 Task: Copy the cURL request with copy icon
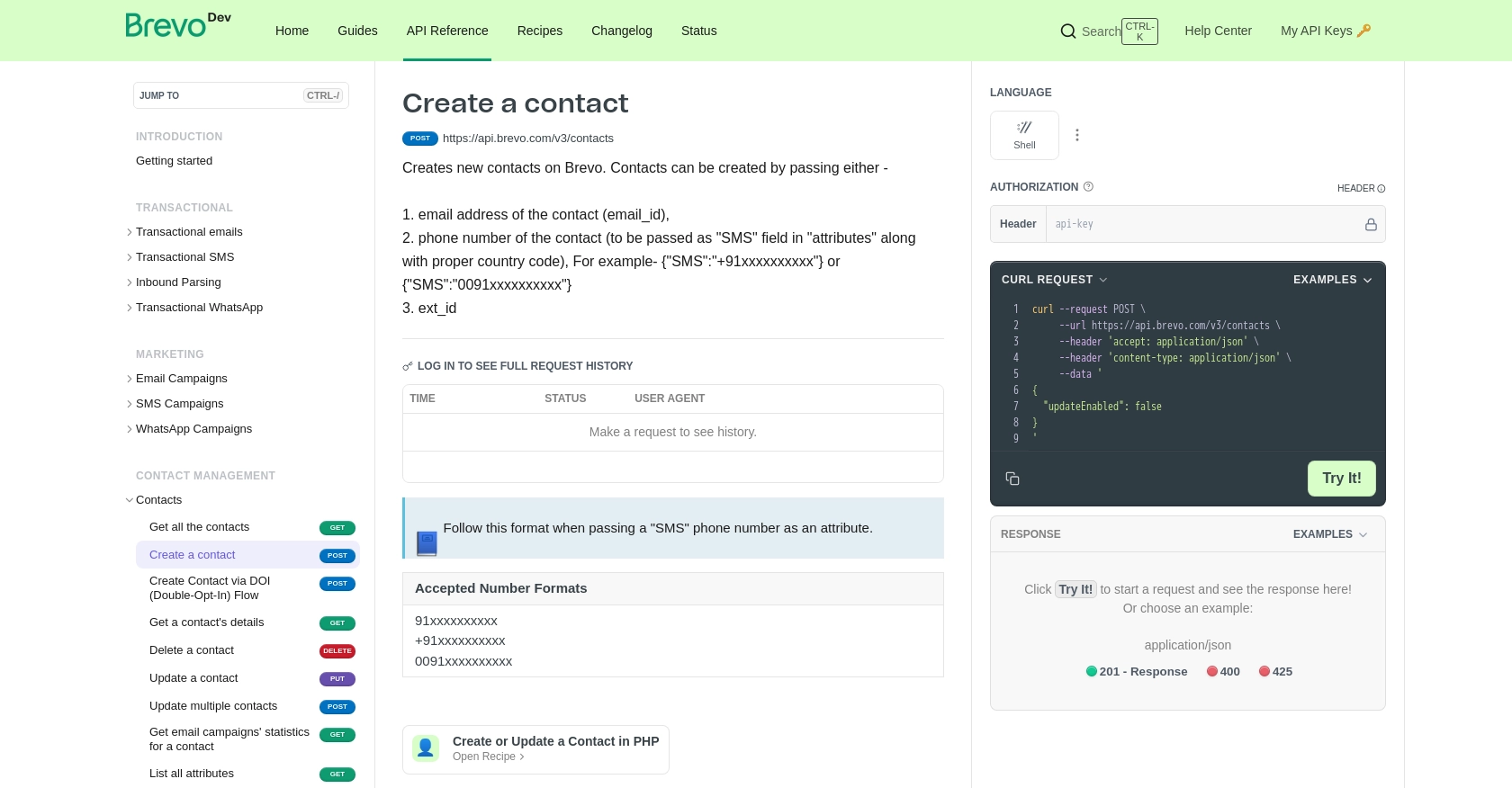click(1012, 479)
